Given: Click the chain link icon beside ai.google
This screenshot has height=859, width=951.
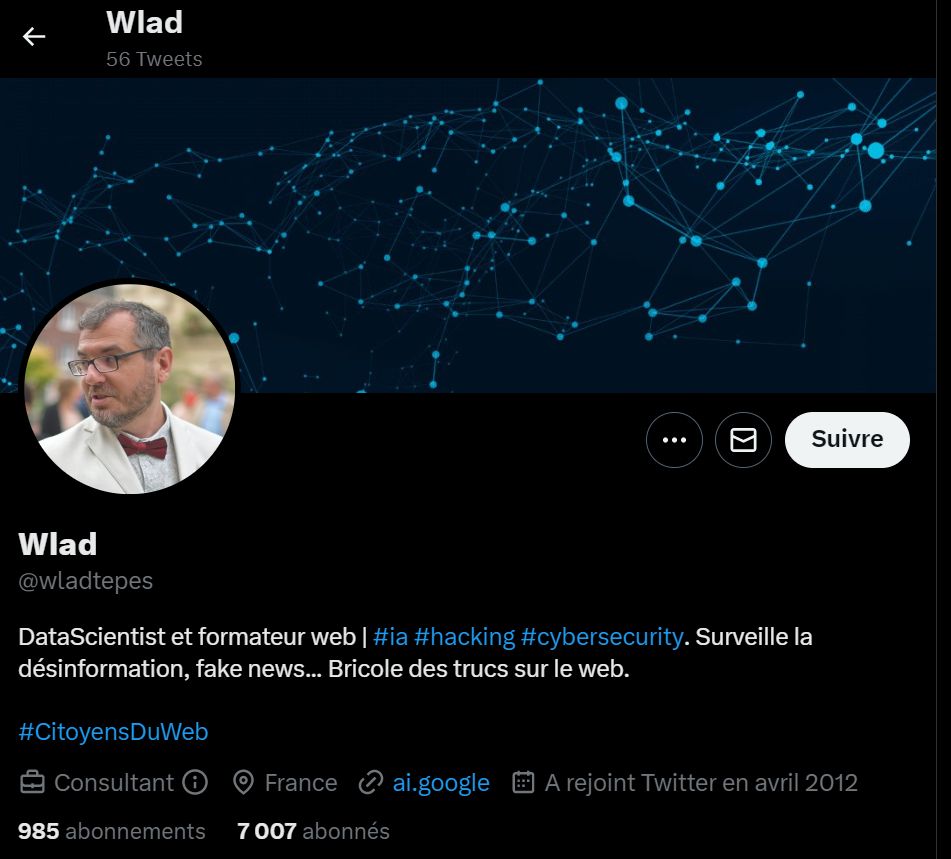Looking at the screenshot, I should tap(371, 783).
